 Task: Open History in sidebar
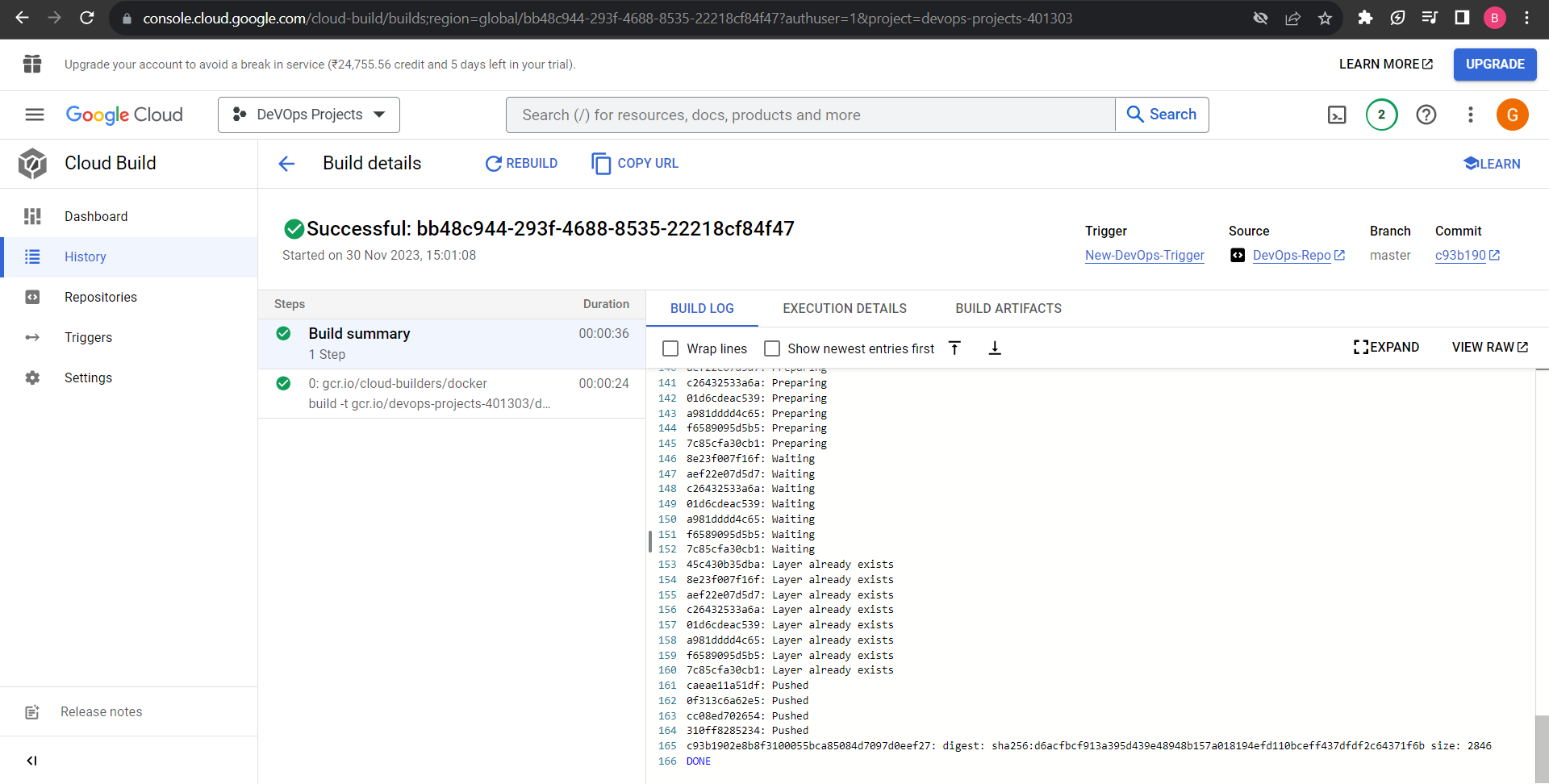click(129, 256)
